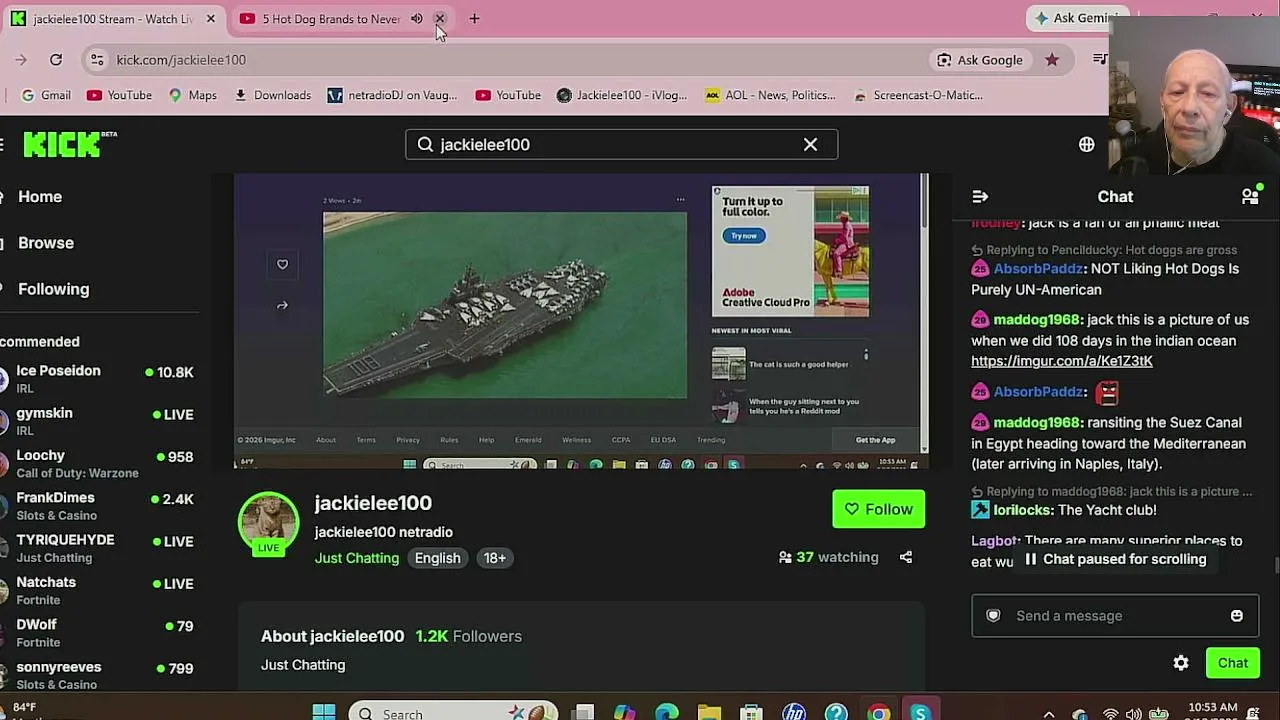The width and height of the screenshot is (1280, 720).
Task: Expand the system tray hidden icons chevron
Action: pos(1049,714)
